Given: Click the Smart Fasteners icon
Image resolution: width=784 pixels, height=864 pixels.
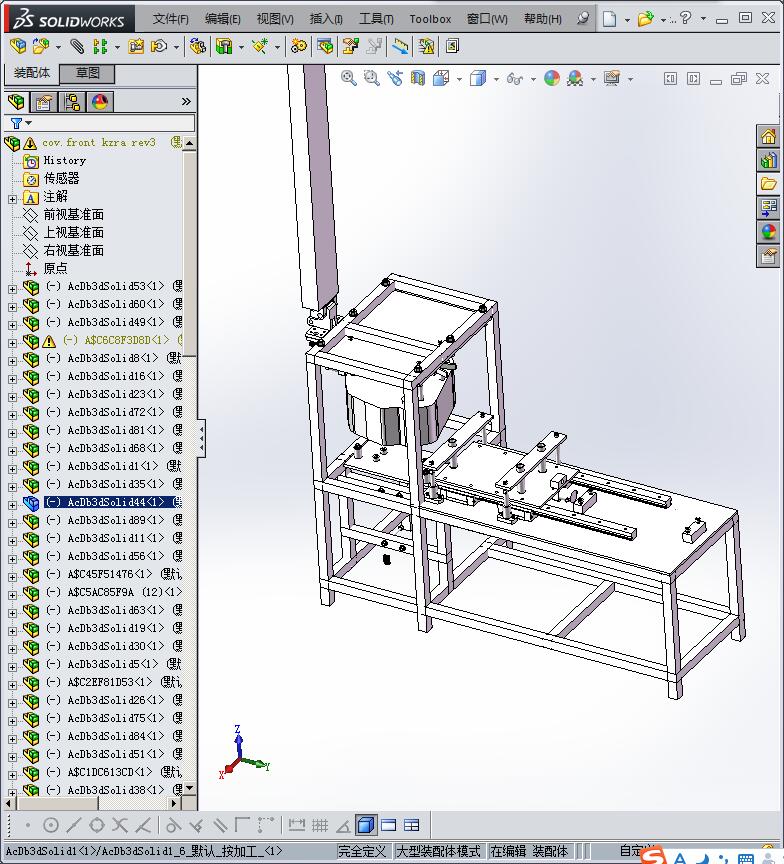Looking at the screenshot, I should [136, 46].
